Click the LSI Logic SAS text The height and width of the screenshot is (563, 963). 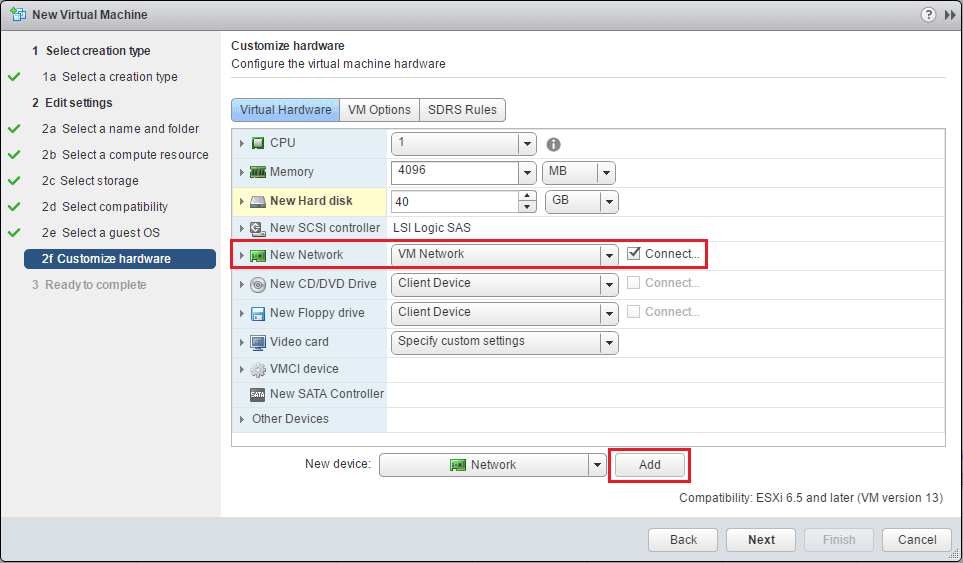tap(432, 228)
